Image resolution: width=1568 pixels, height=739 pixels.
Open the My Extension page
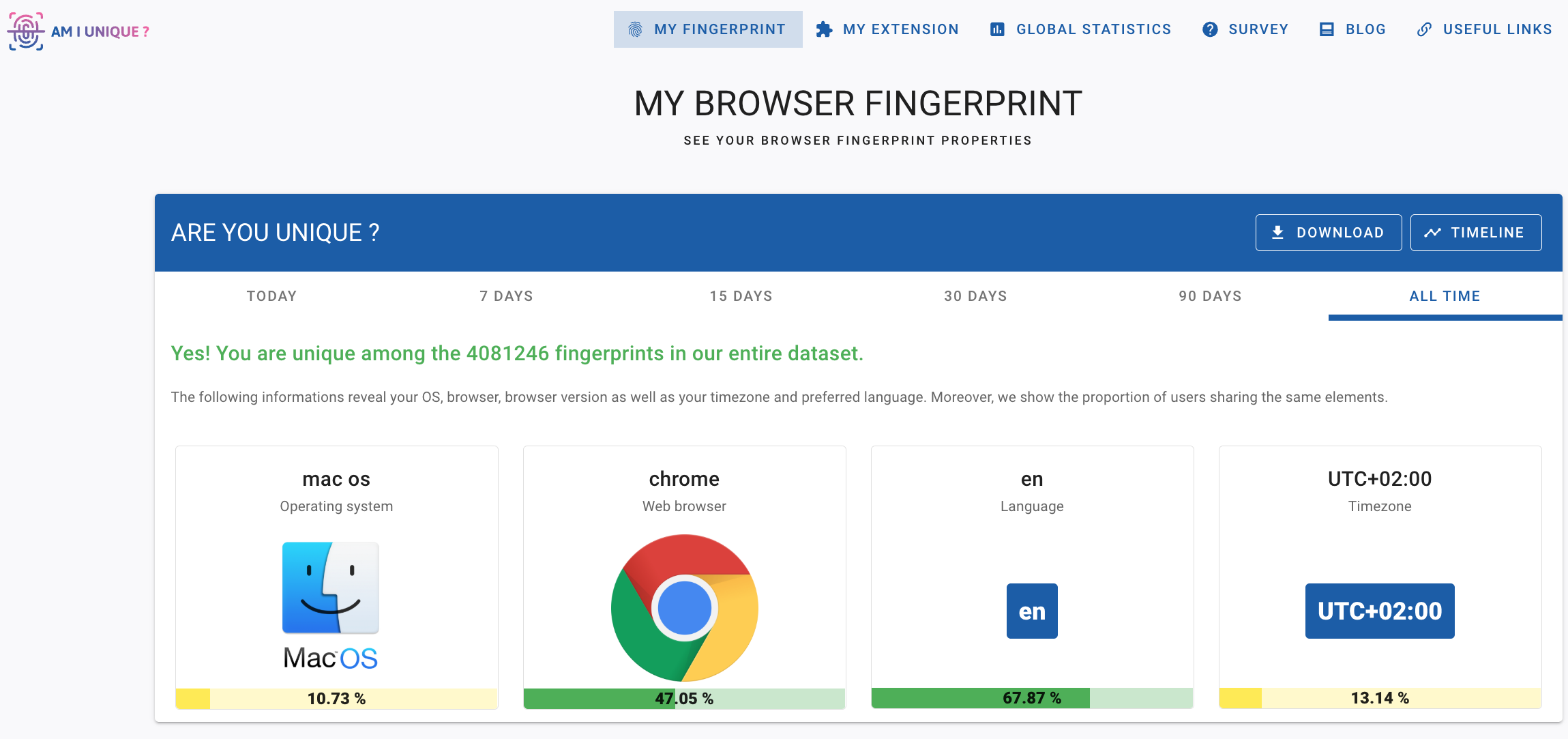click(x=888, y=29)
